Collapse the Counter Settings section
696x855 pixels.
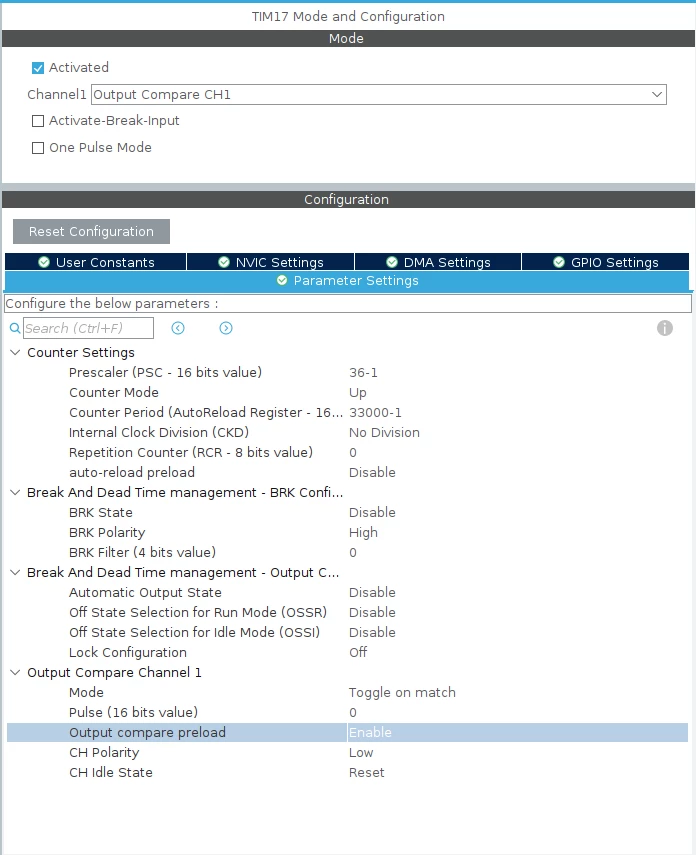click(x=15, y=353)
